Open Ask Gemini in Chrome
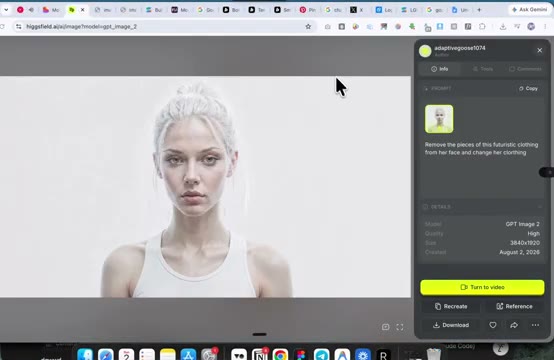Image resolution: width=554 pixels, height=360 pixels. (529, 10)
